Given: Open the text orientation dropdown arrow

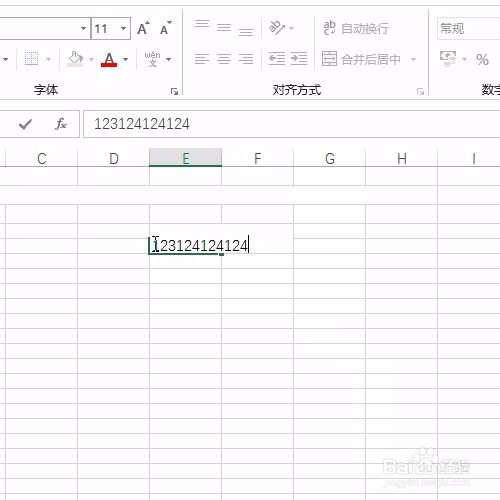Looking at the screenshot, I should pyautogui.click(x=292, y=29).
